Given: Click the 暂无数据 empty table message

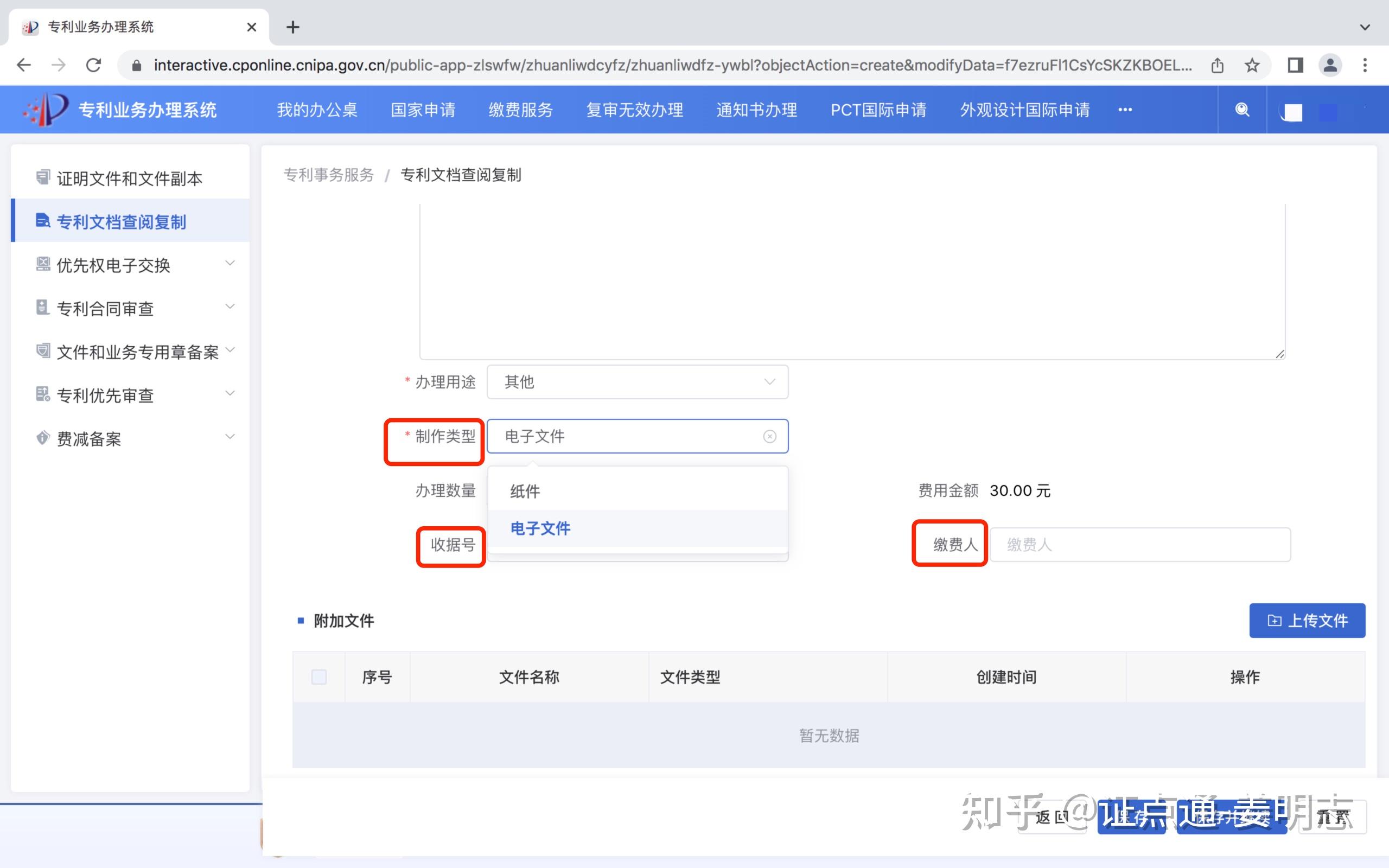Looking at the screenshot, I should [x=829, y=736].
